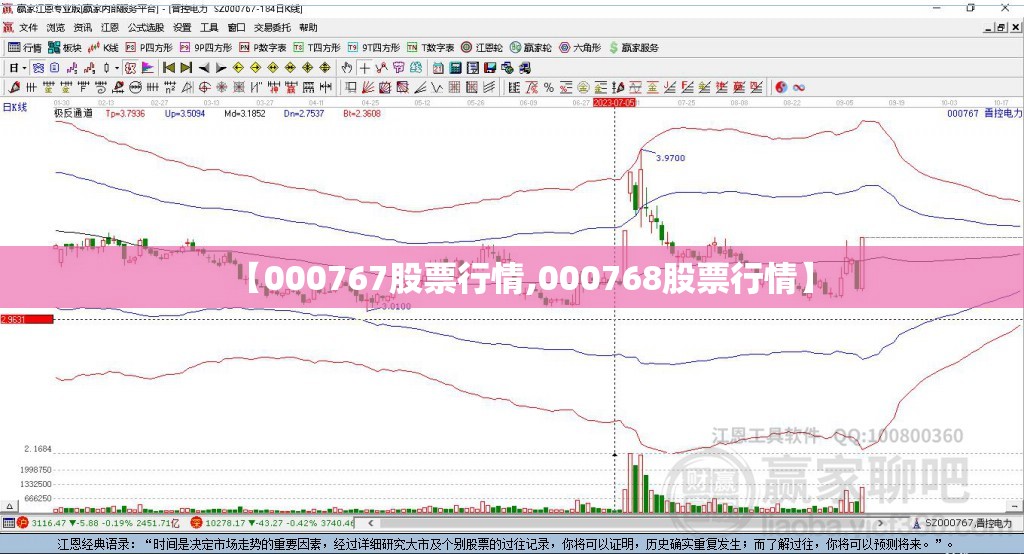
Task: Open the 资讯 menu
Action: coord(82,27)
